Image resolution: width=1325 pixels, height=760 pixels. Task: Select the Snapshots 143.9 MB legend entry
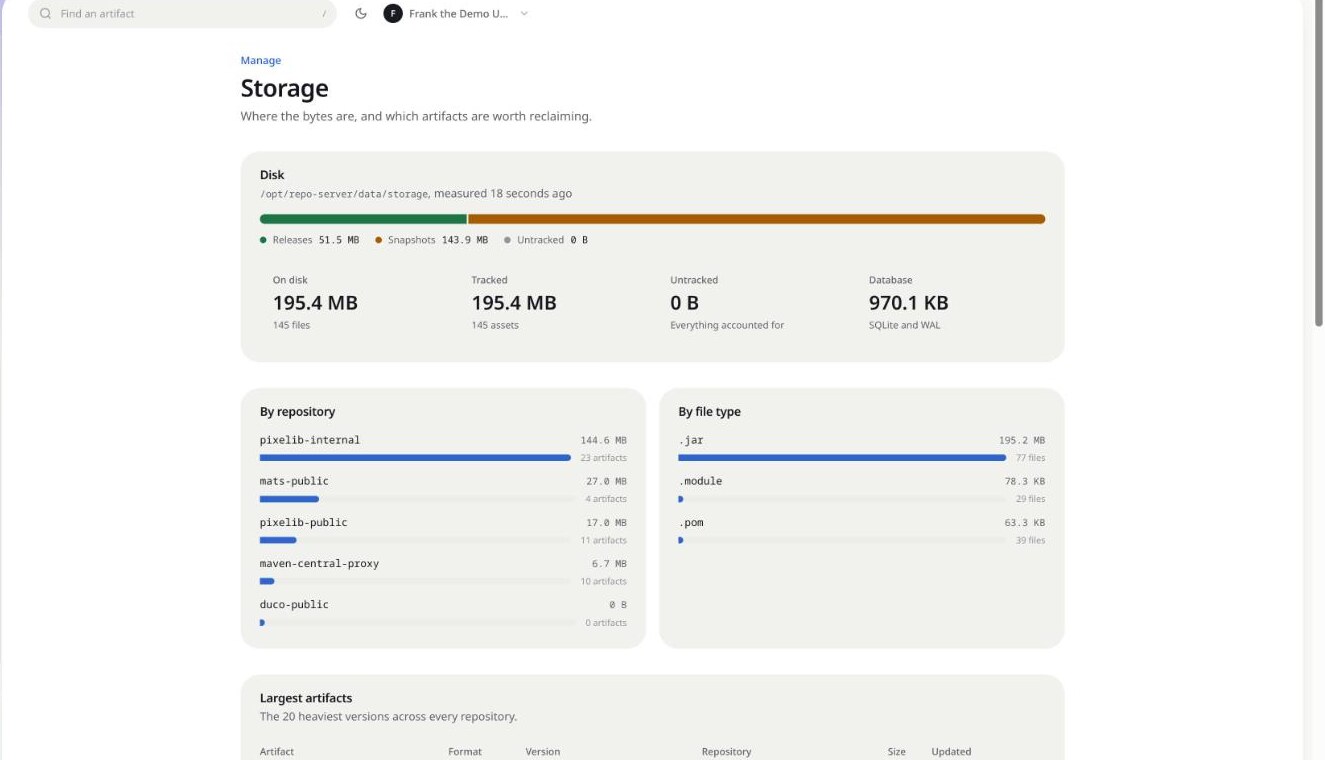(432, 240)
